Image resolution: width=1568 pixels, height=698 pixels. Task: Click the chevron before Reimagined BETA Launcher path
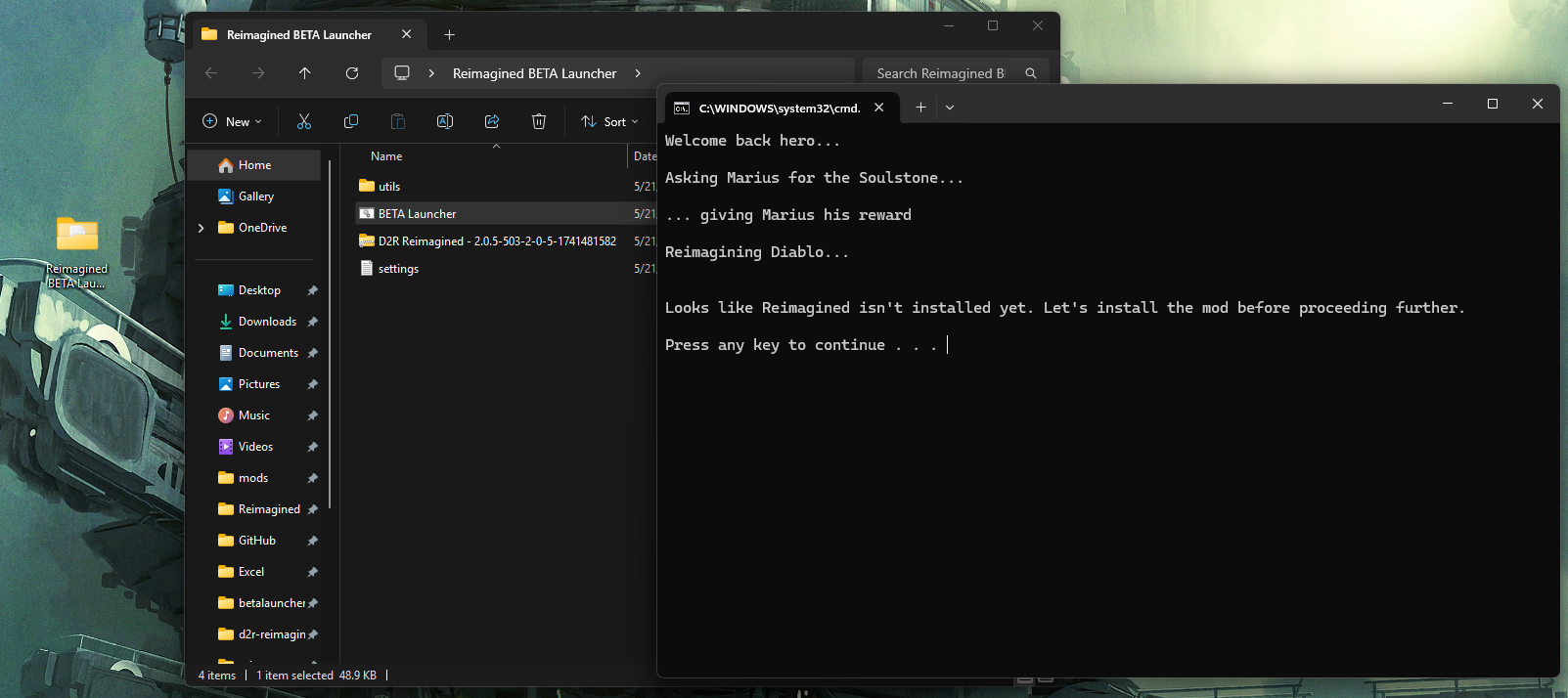[431, 73]
